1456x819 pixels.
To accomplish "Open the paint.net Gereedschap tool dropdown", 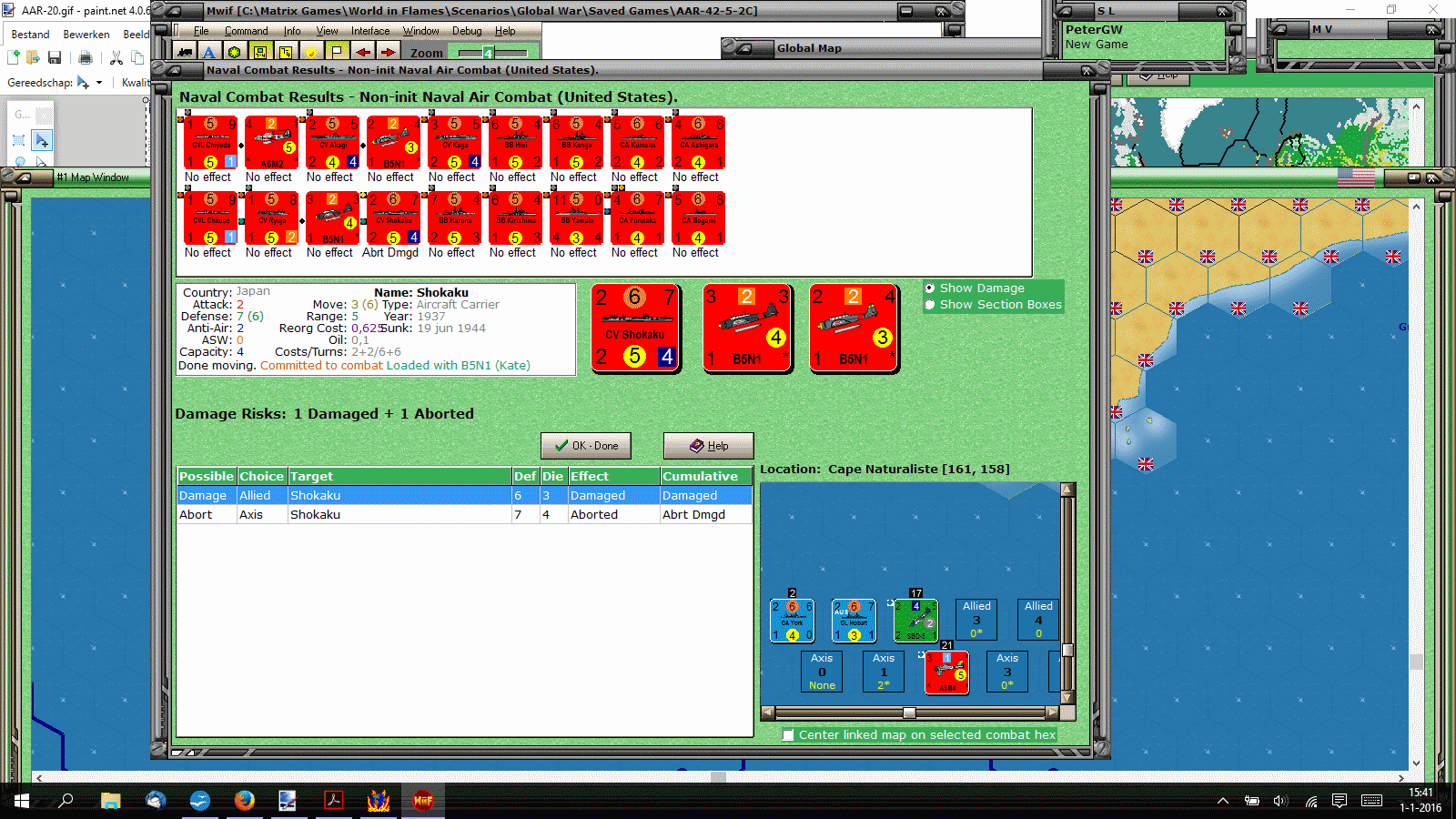I will point(89,83).
